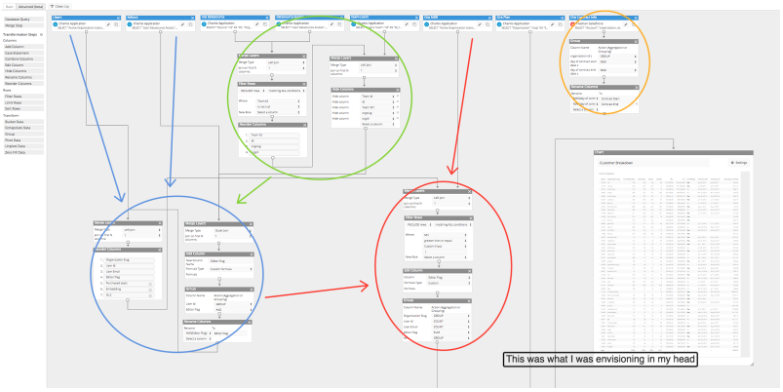Open the Editor Flag SUM aggregation dropdown

click(451, 332)
